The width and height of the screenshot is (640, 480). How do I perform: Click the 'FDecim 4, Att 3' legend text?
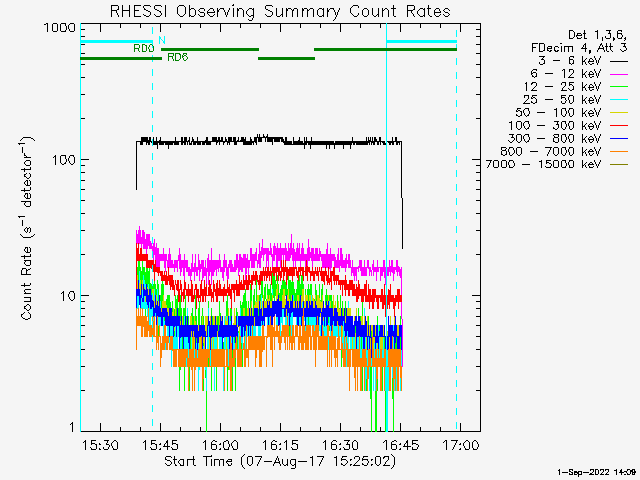(x=579, y=48)
